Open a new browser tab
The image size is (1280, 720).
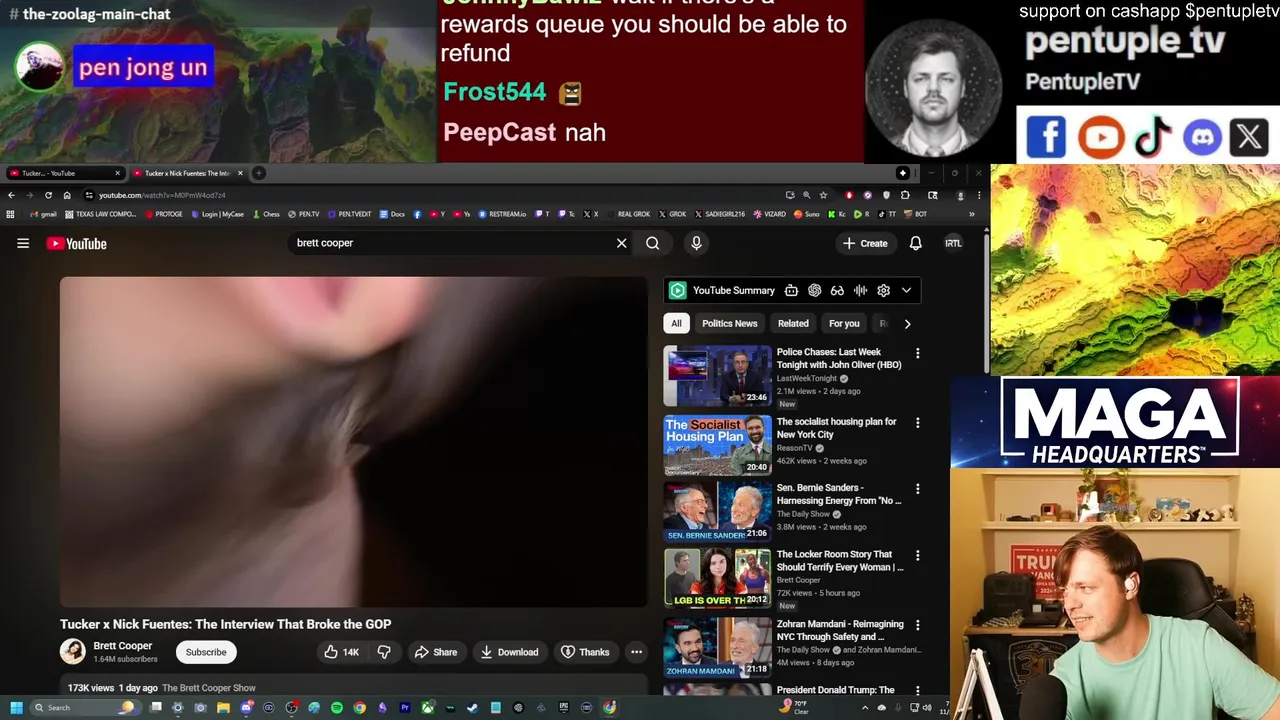(258, 173)
